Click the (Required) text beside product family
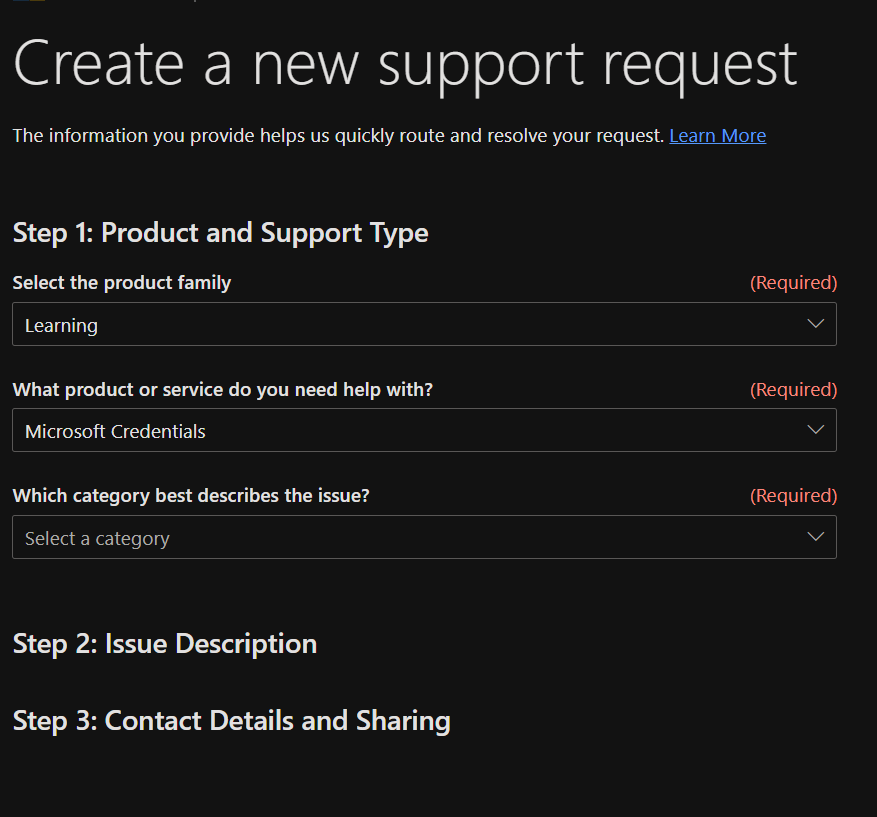Viewport: 877px width, 817px height. 793,283
